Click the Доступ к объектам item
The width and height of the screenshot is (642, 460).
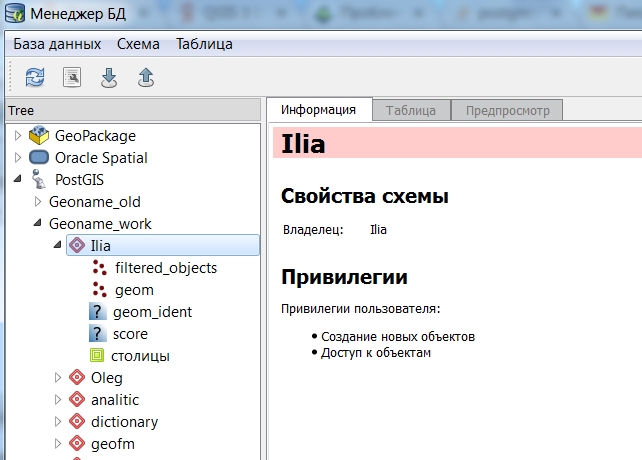(x=376, y=353)
